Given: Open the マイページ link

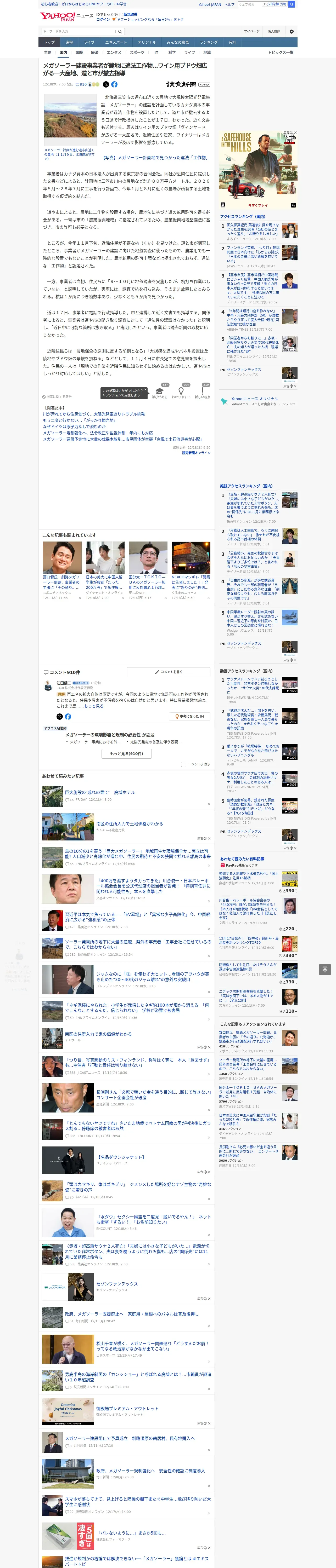Looking at the screenshot, I should [251, 31].
